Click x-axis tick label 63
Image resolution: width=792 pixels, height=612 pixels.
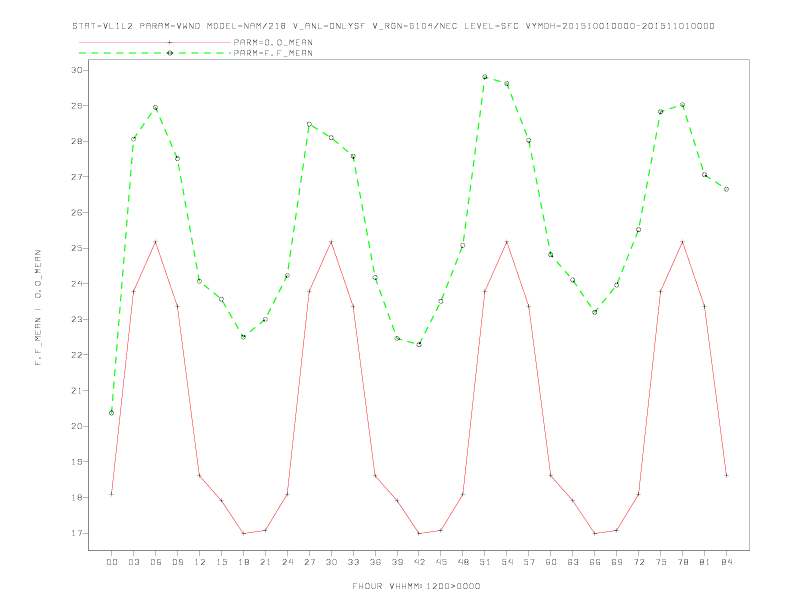pyautogui.click(x=573, y=562)
